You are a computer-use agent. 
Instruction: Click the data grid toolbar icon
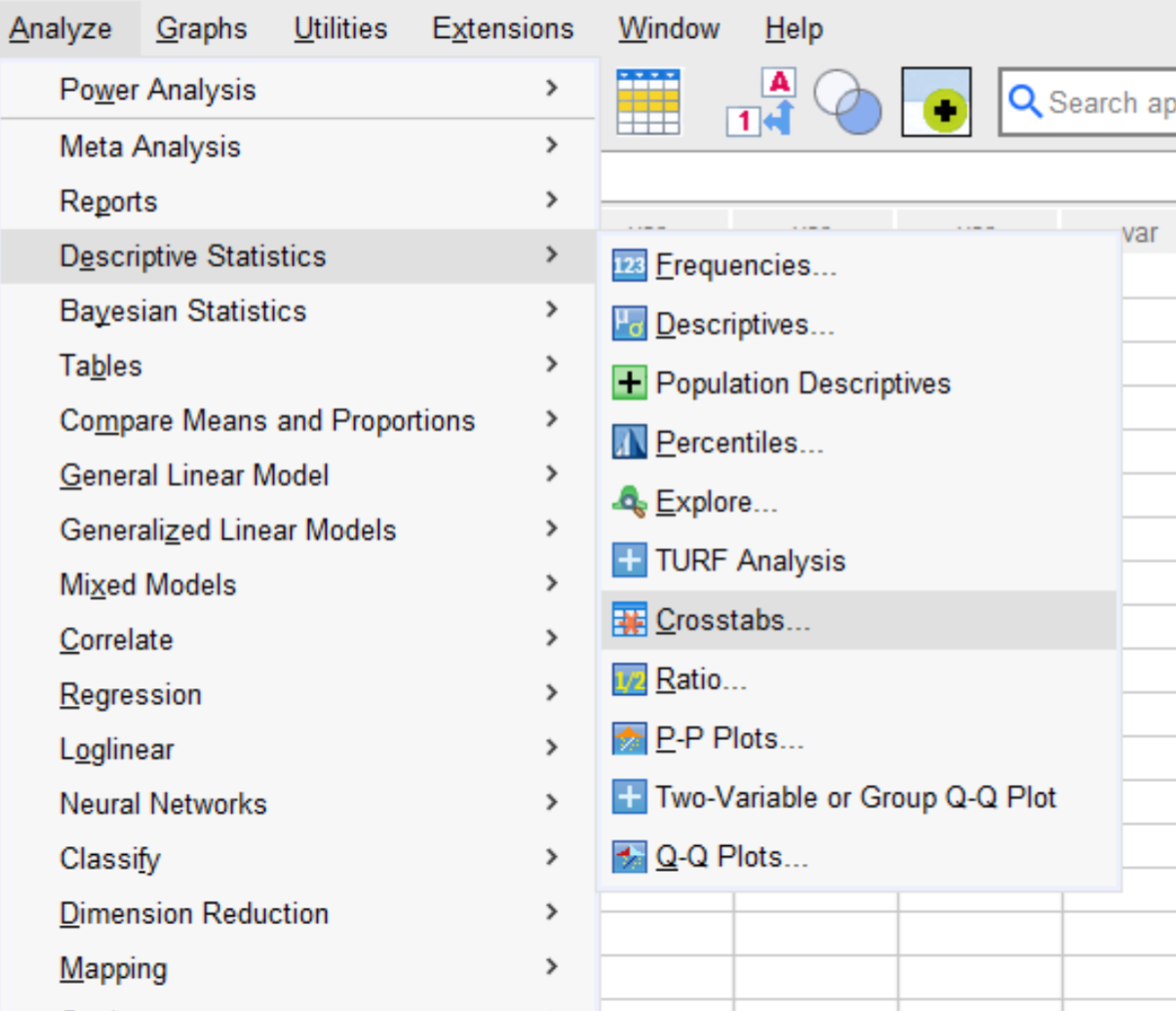(648, 101)
